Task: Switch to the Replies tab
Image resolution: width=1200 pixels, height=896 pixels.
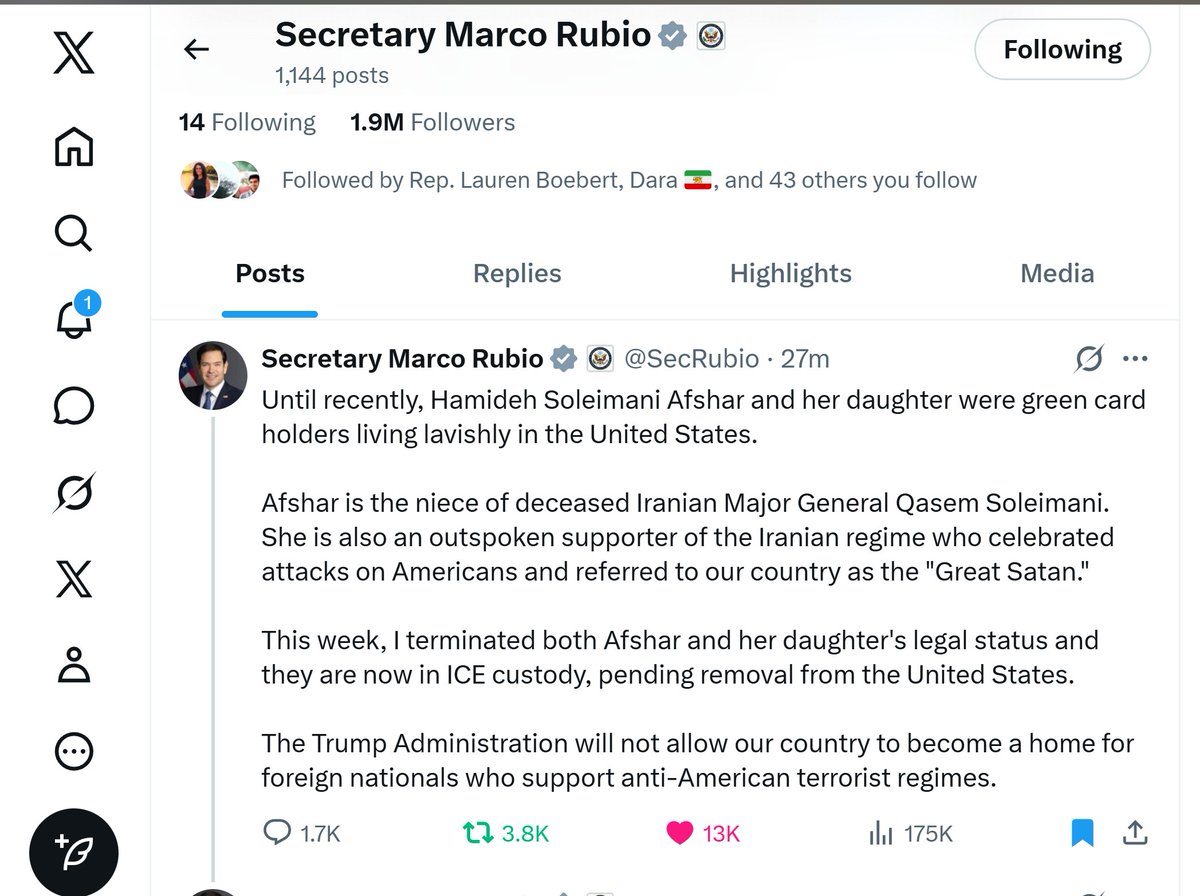Action: coord(517,274)
